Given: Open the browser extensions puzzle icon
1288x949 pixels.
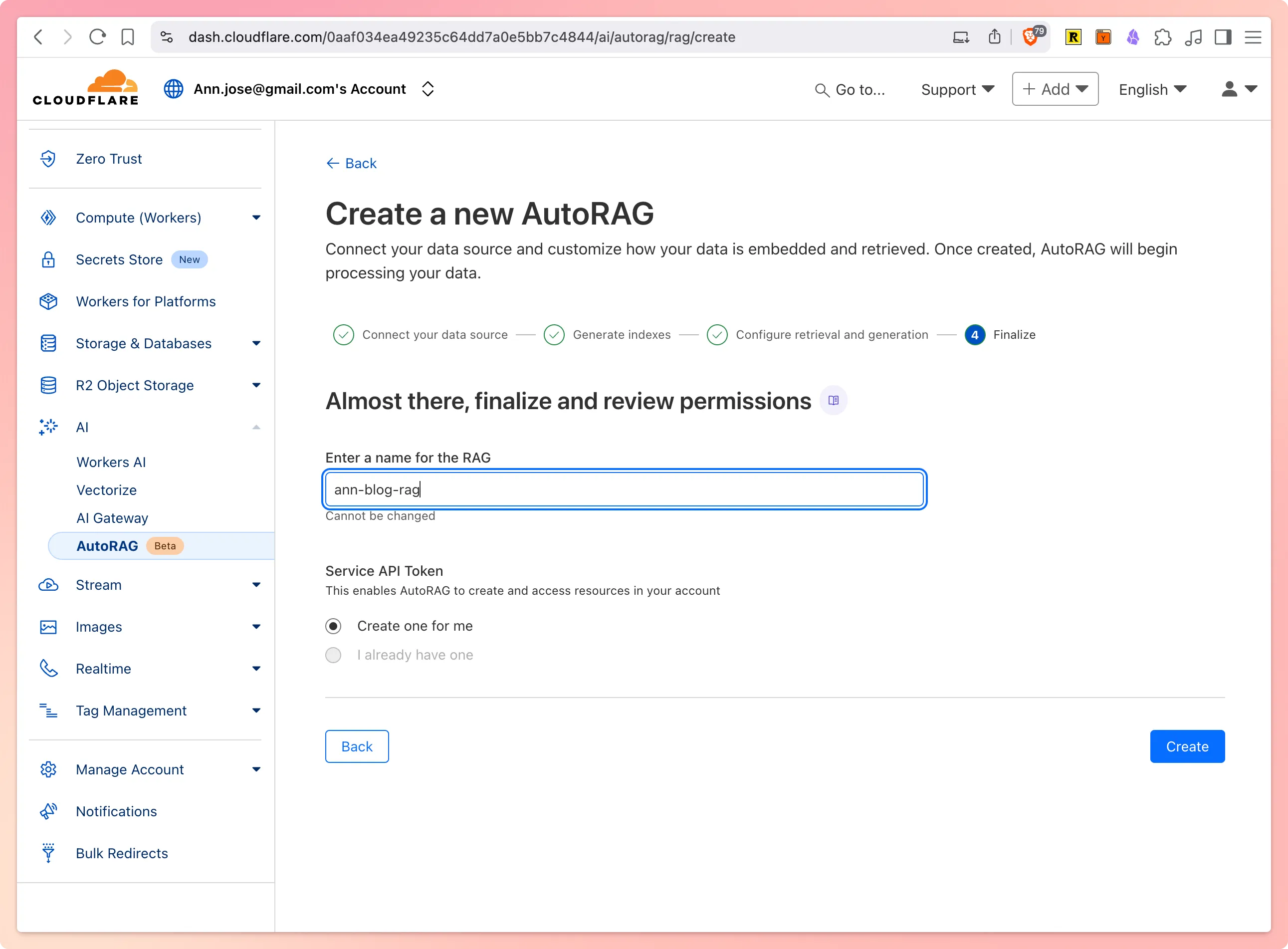Looking at the screenshot, I should (1163, 37).
